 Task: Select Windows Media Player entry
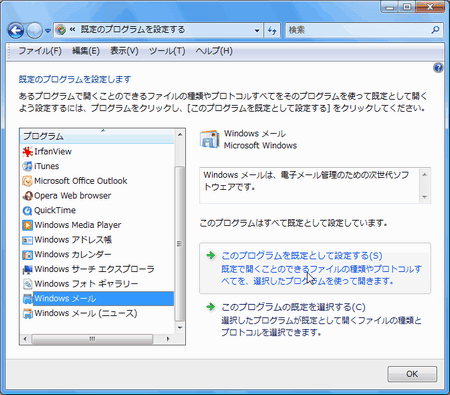tap(77, 225)
